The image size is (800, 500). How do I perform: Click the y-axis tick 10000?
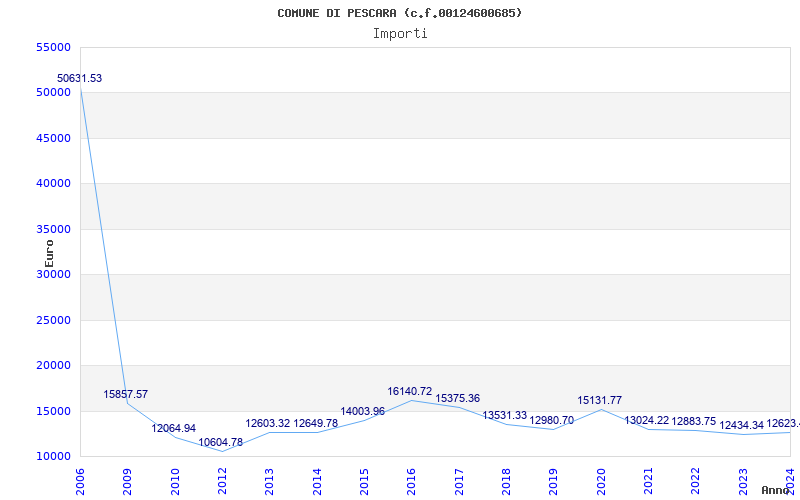pyautogui.click(x=54, y=456)
